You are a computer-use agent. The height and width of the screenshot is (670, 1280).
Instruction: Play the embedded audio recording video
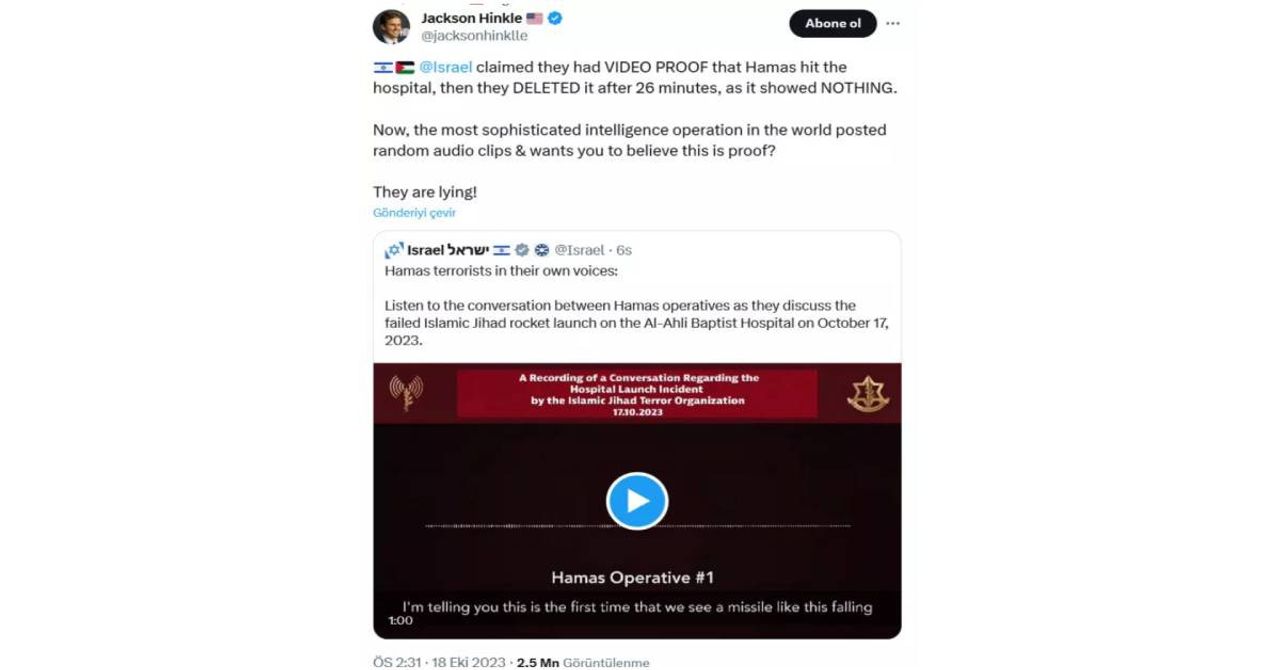click(x=637, y=501)
